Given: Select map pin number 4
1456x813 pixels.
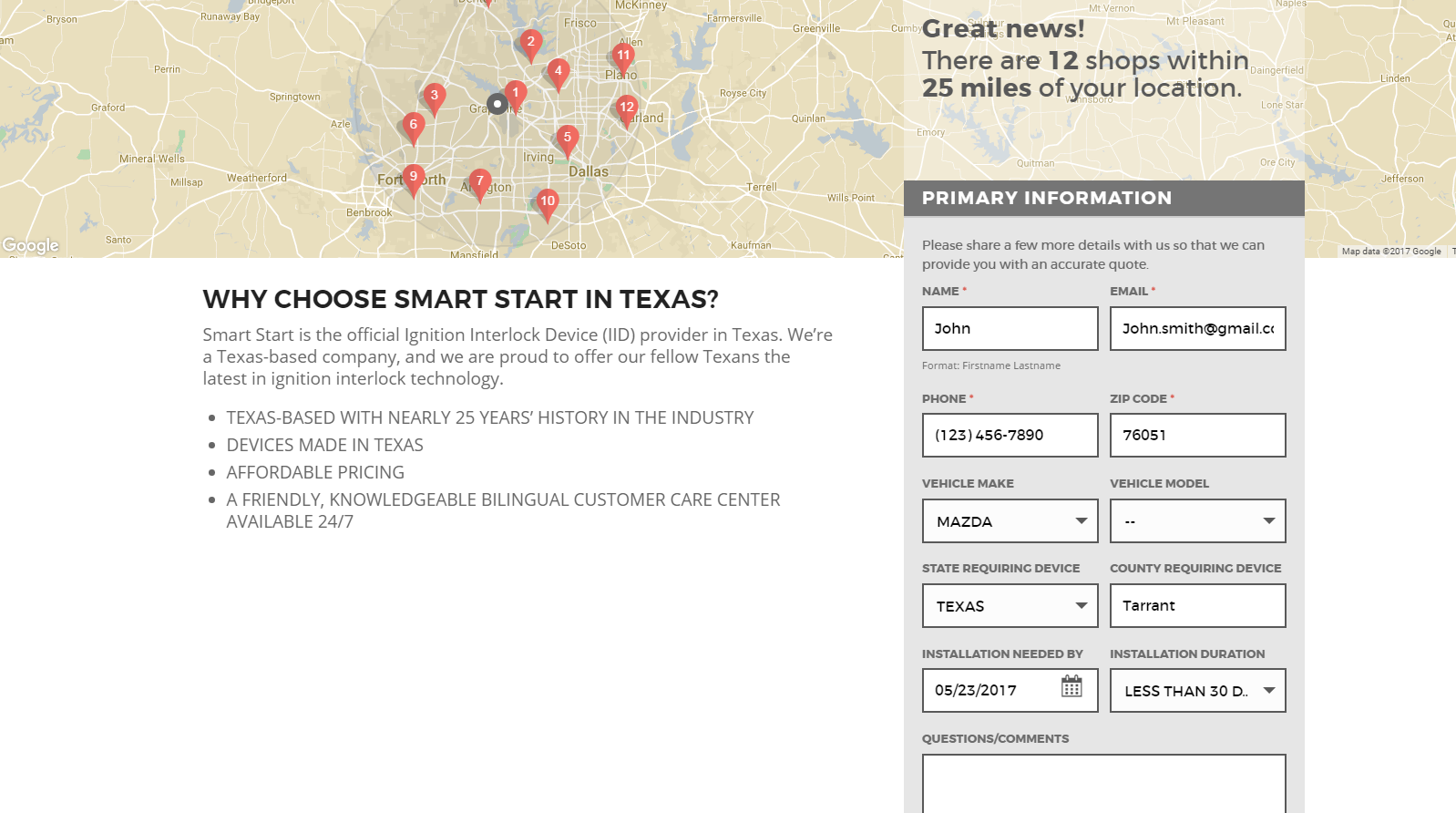Looking at the screenshot, I should [559, 72].
